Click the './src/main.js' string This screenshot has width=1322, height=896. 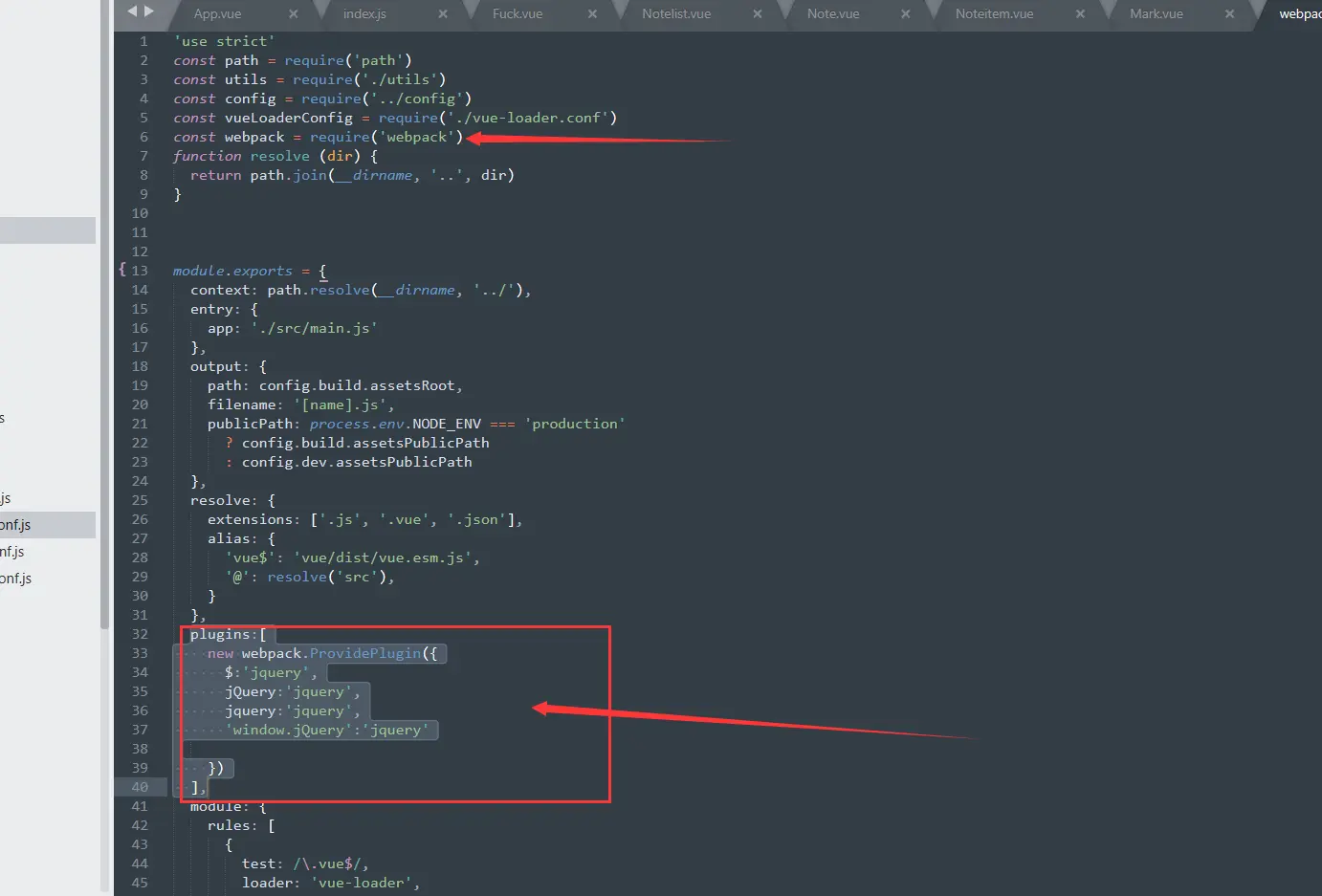[x=314, y=328]
